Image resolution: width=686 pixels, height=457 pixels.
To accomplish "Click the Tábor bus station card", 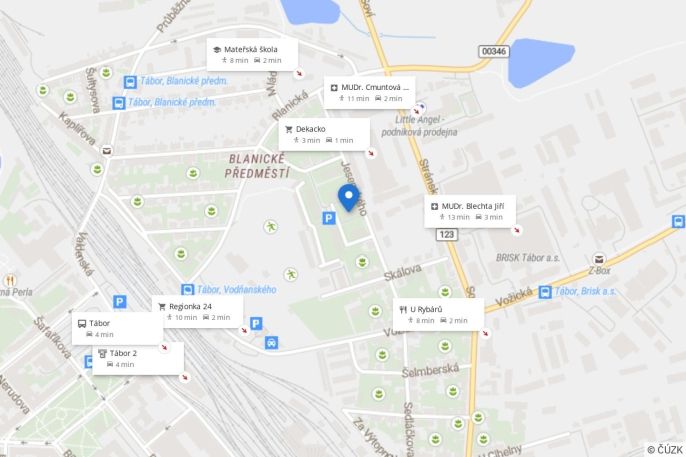I will coord(117,328).
